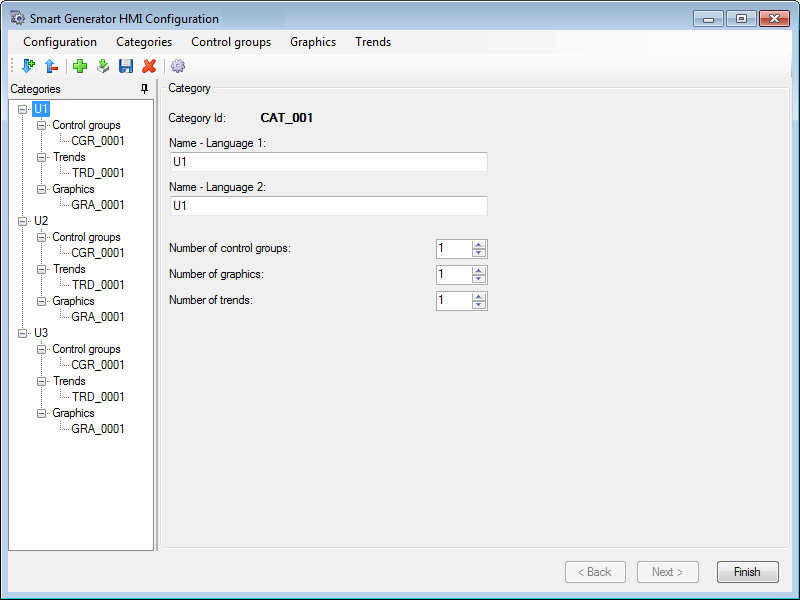
Task: Click the red X delete icon
Action: click(149, 66)
